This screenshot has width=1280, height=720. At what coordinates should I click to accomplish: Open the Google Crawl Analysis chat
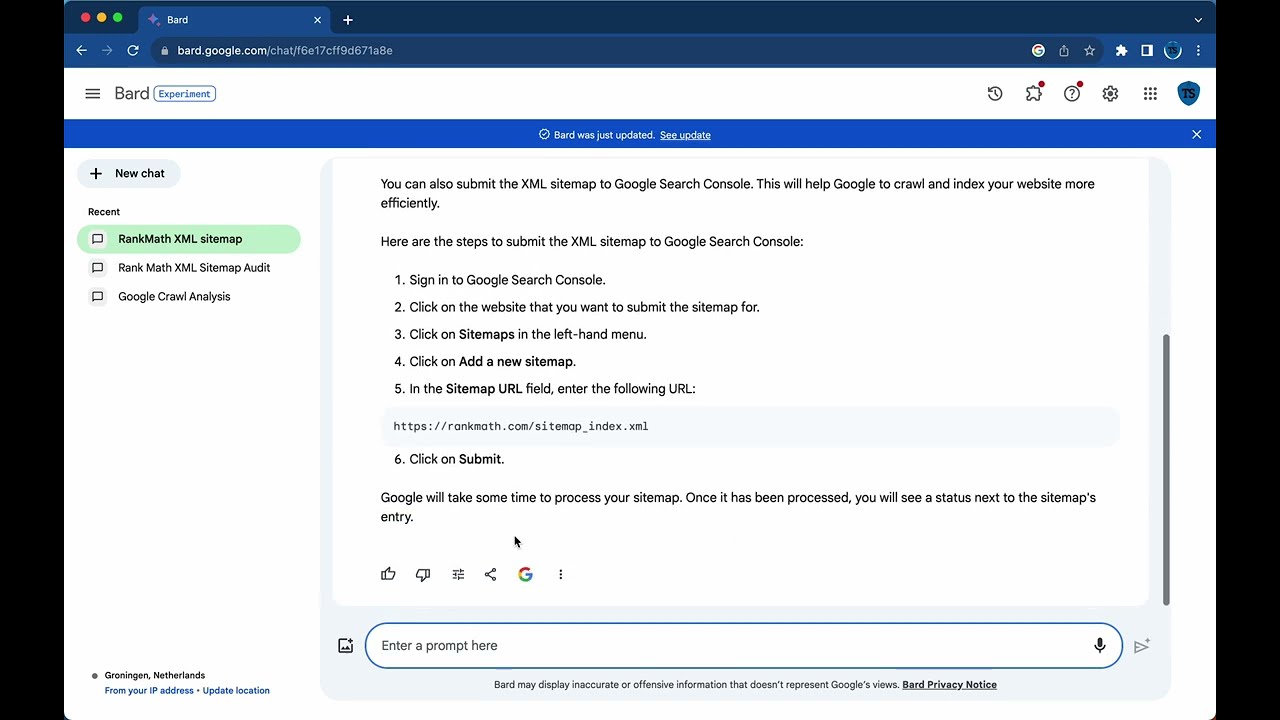pyautogui.click(x=189, y=297)
